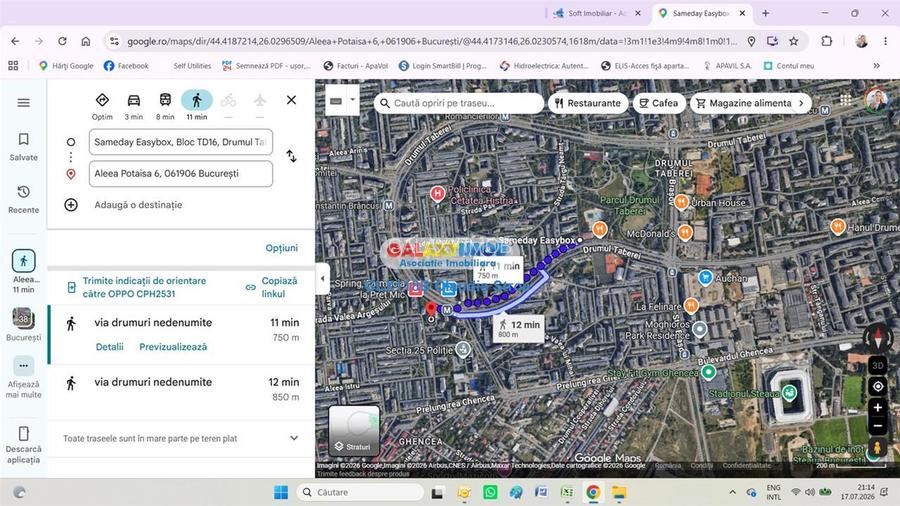900x506 pixels.
Task: Edit the destination field Aleea Potaisa 6
Action: pos(181,174)
